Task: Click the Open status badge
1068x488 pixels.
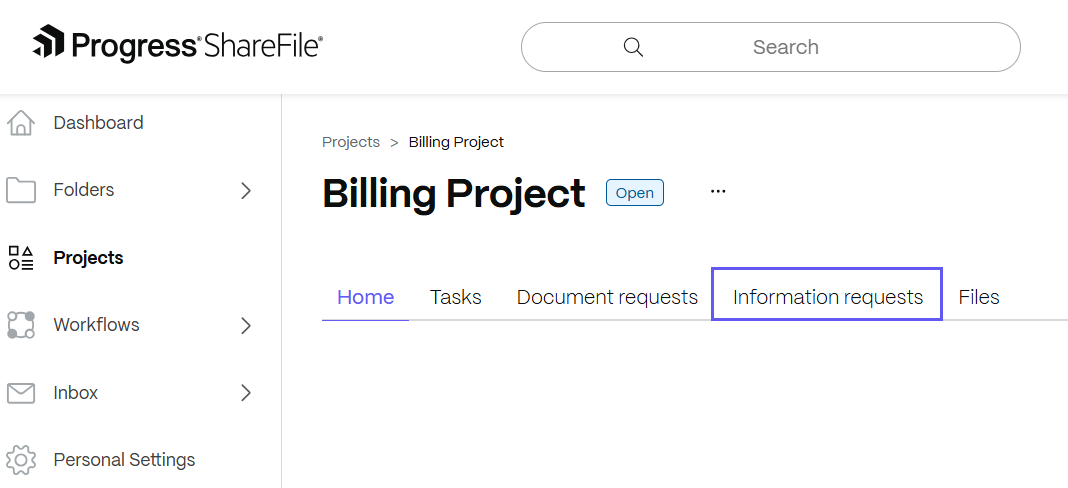Action: (x=635, y=193)
